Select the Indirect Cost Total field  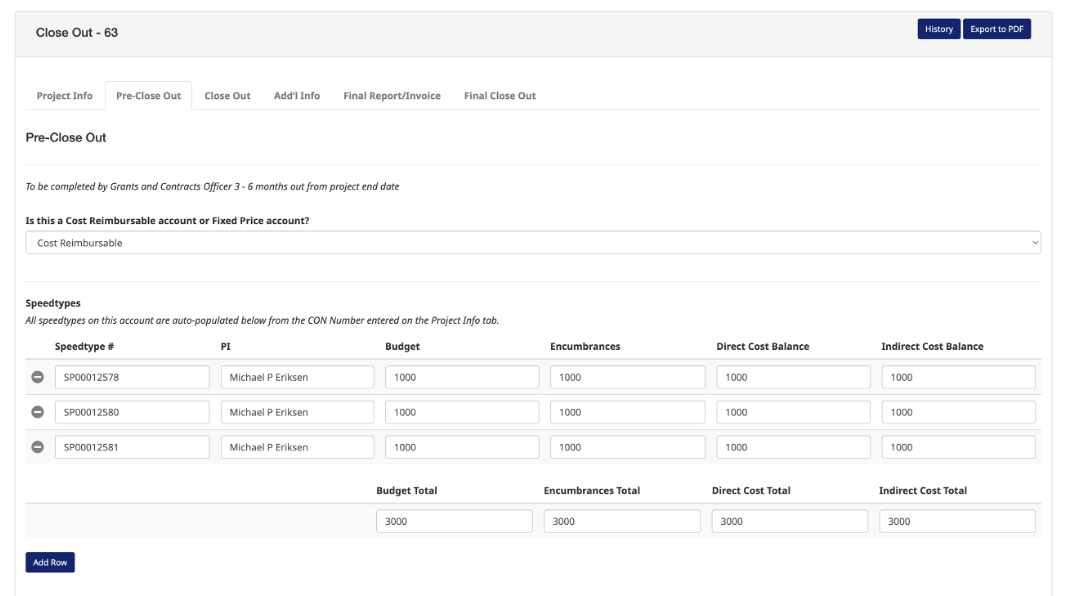pyautogui.click(x=957, y=521)
